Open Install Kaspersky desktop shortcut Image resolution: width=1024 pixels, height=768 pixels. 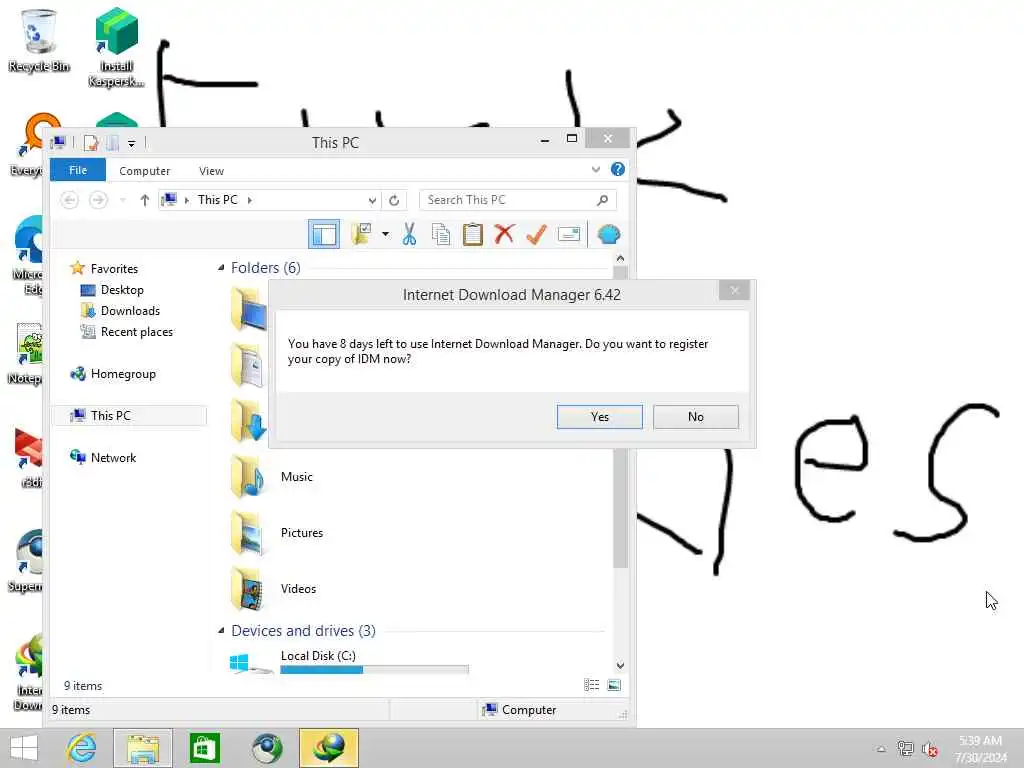point(116,47)
